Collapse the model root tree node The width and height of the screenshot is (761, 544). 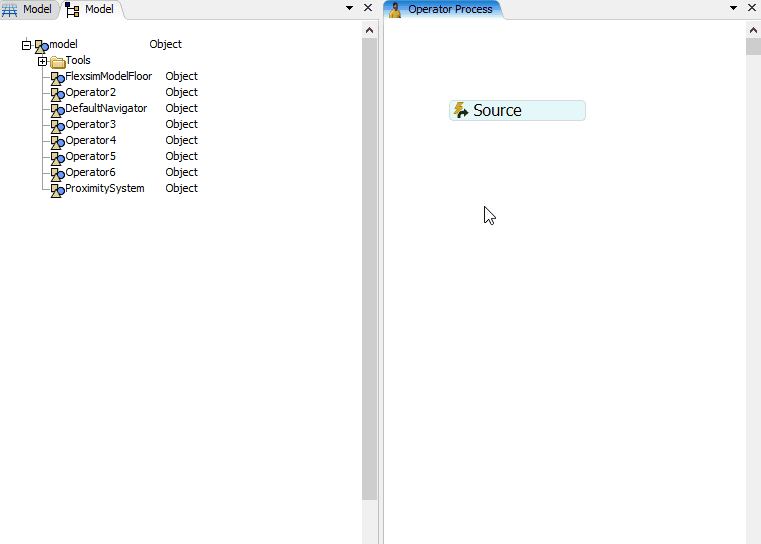tap(27, 45)
